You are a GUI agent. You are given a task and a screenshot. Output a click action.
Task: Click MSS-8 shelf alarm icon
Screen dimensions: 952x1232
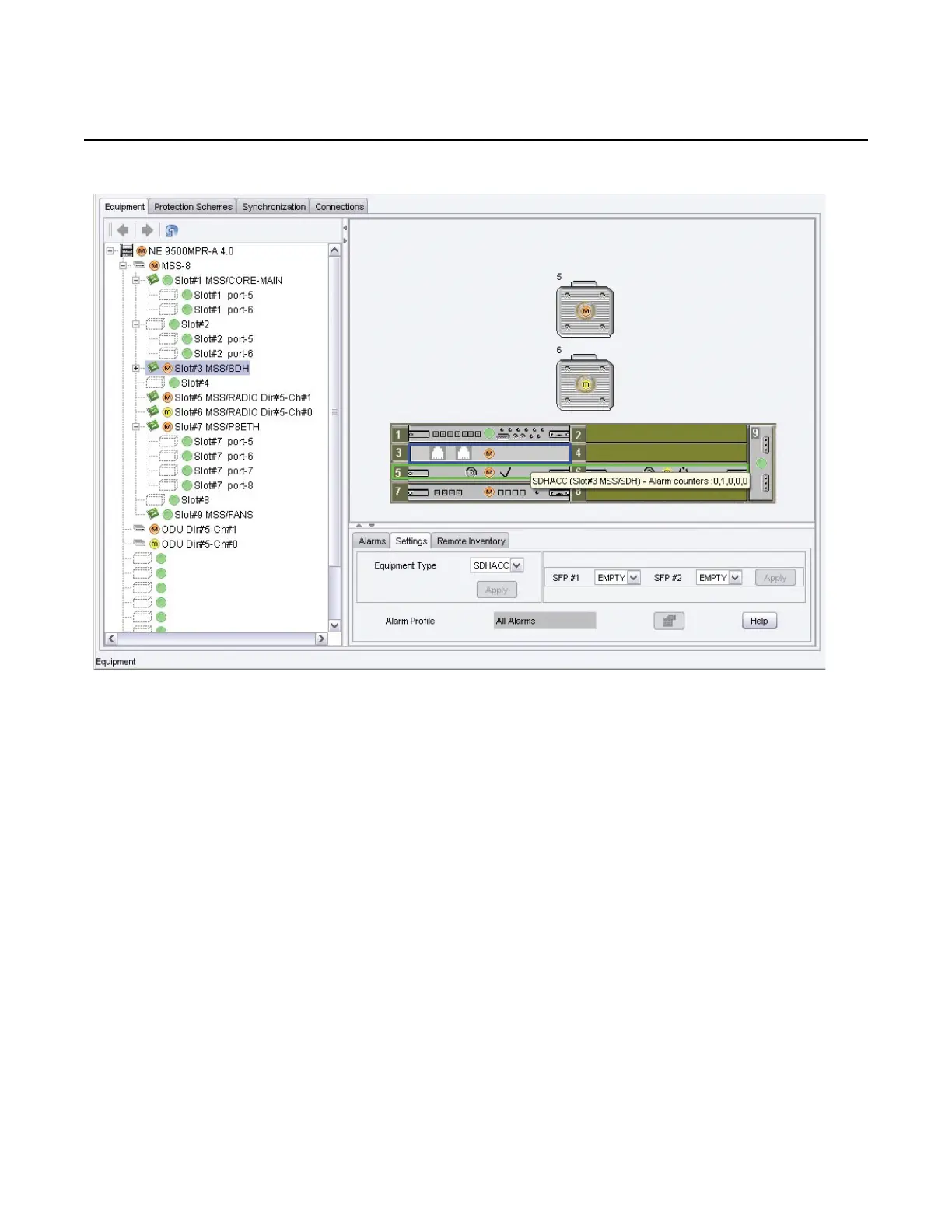point(154,266)
